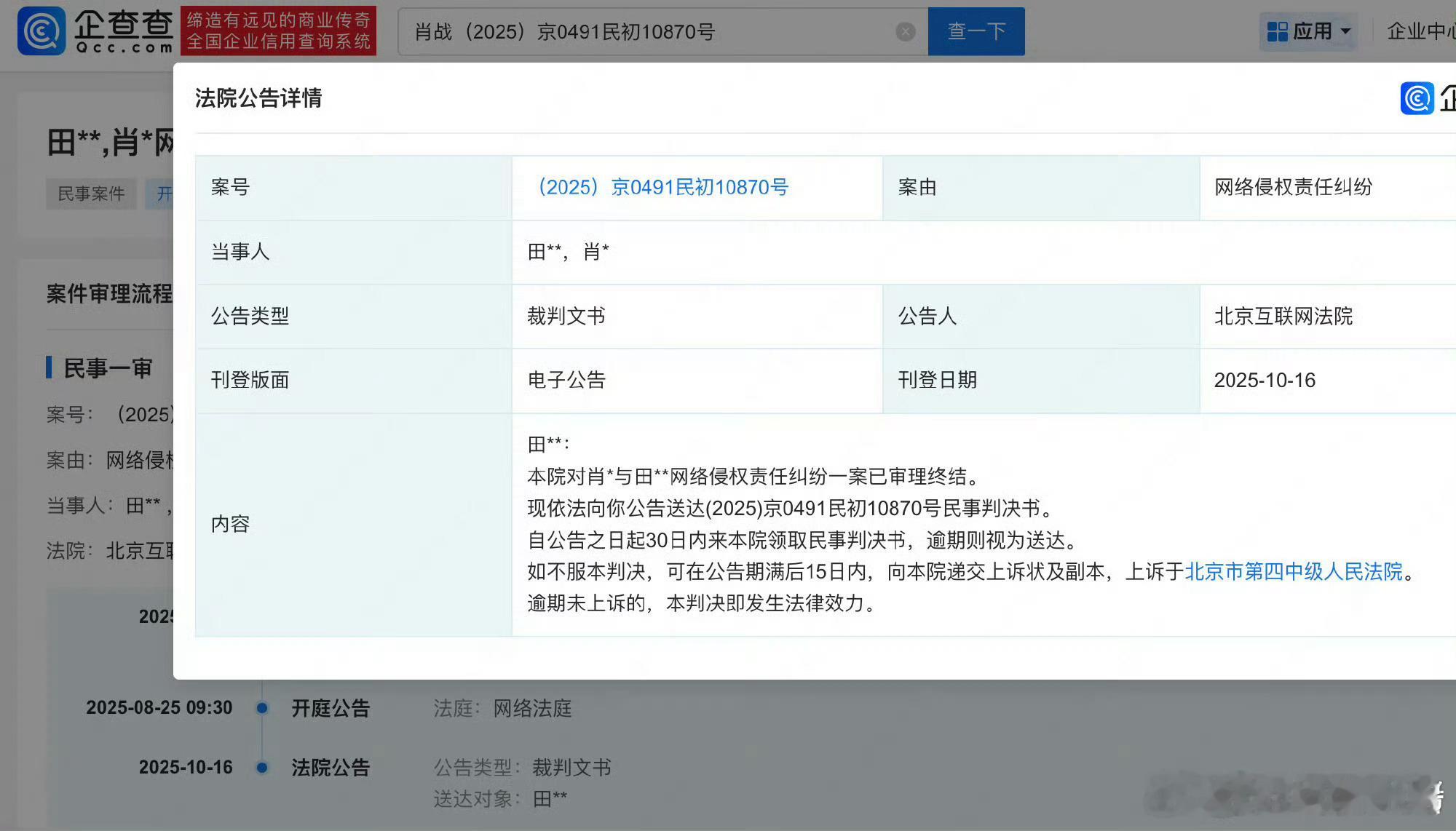Open the 企业中心 menu item

1420,31
